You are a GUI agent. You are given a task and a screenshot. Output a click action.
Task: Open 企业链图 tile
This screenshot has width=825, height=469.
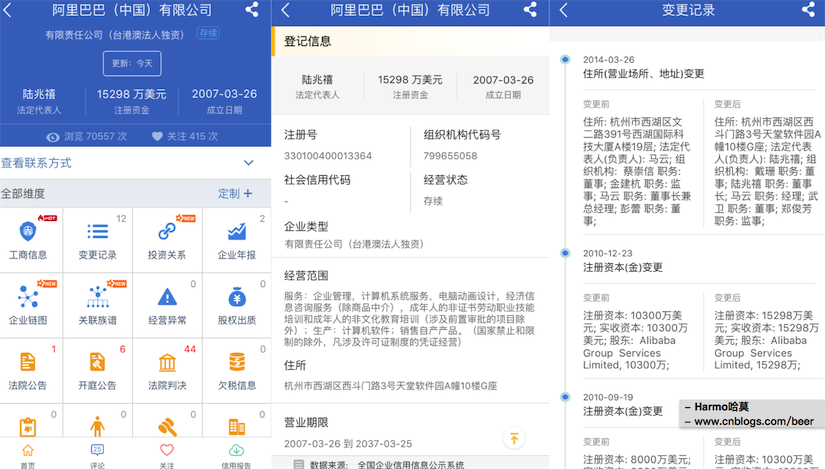[x=31, y=305]
